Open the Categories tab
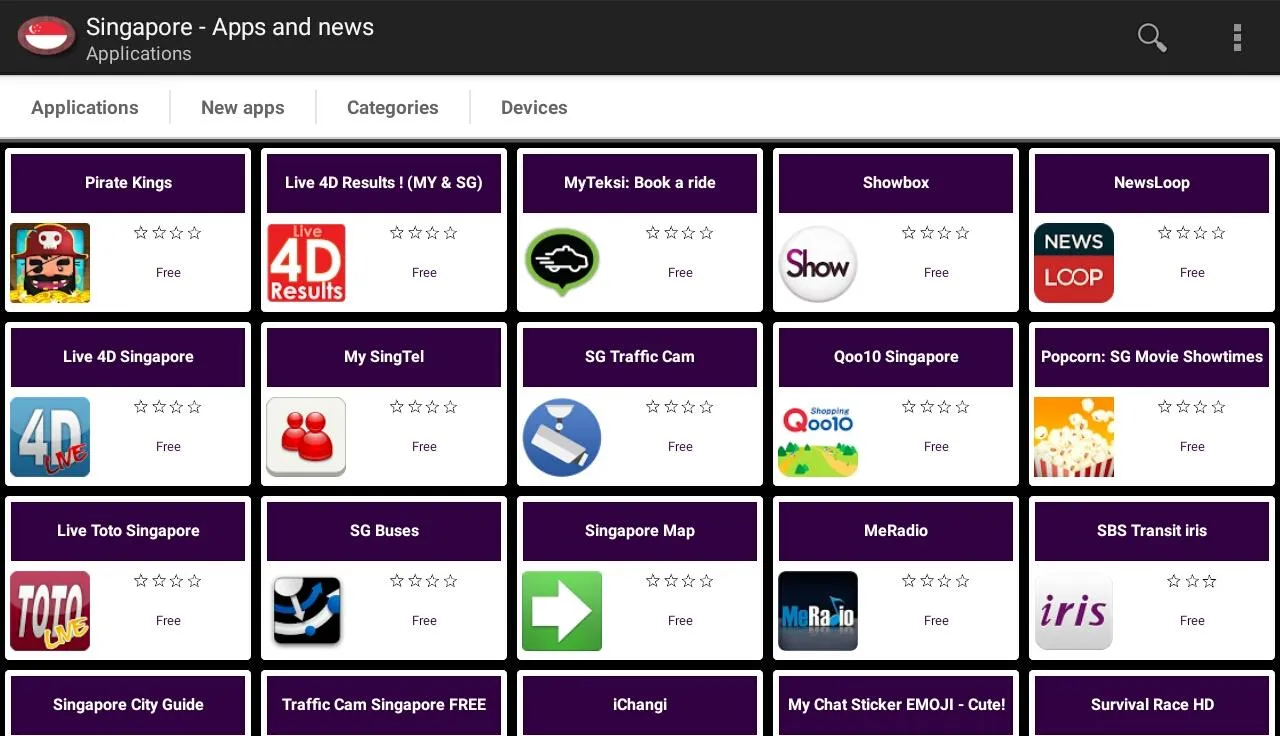Image resolution: width=1280 pixels, height=736 pixels. (x=393, y=107)
